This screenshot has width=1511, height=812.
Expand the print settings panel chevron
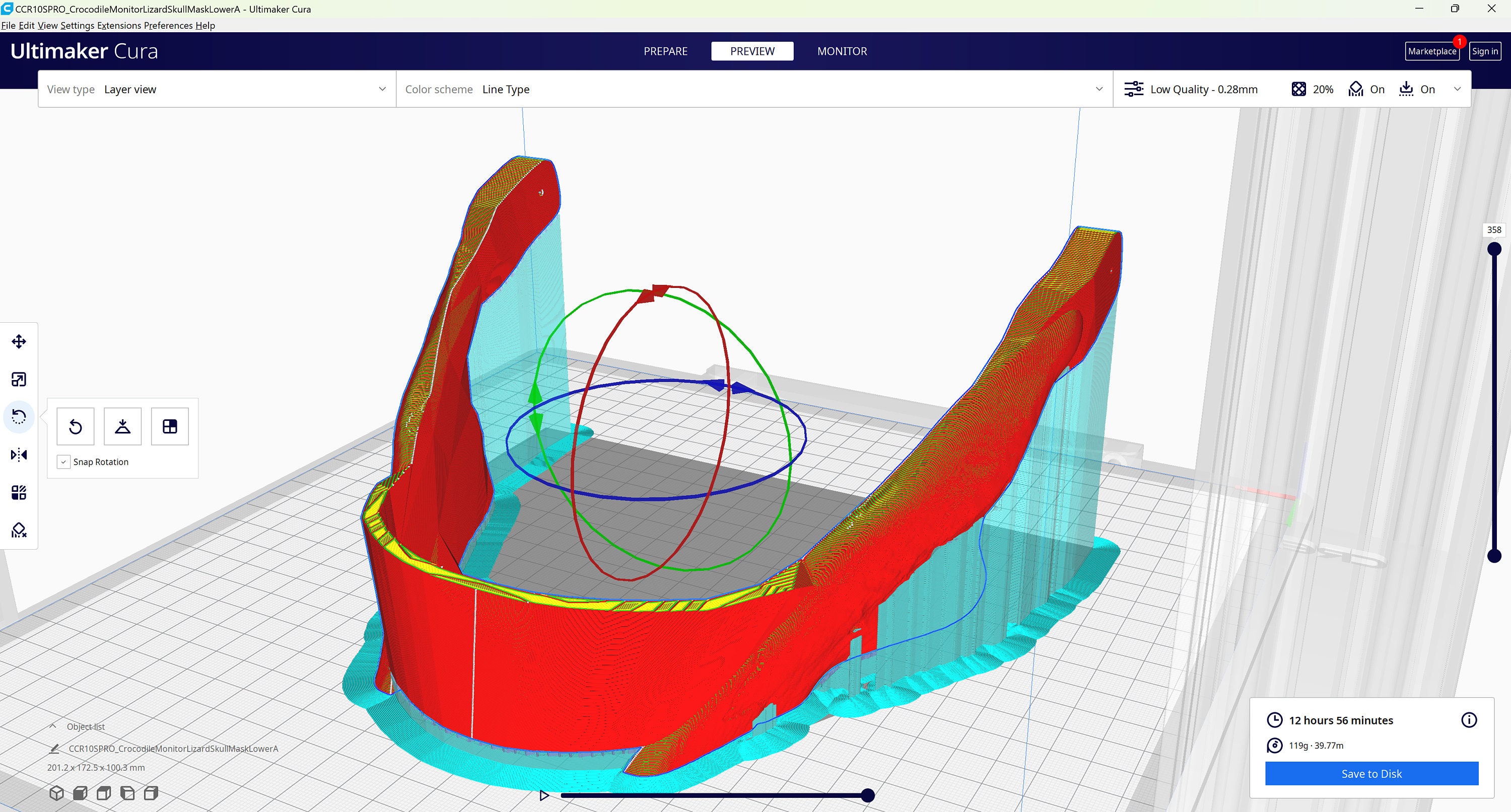[1457, 89]
